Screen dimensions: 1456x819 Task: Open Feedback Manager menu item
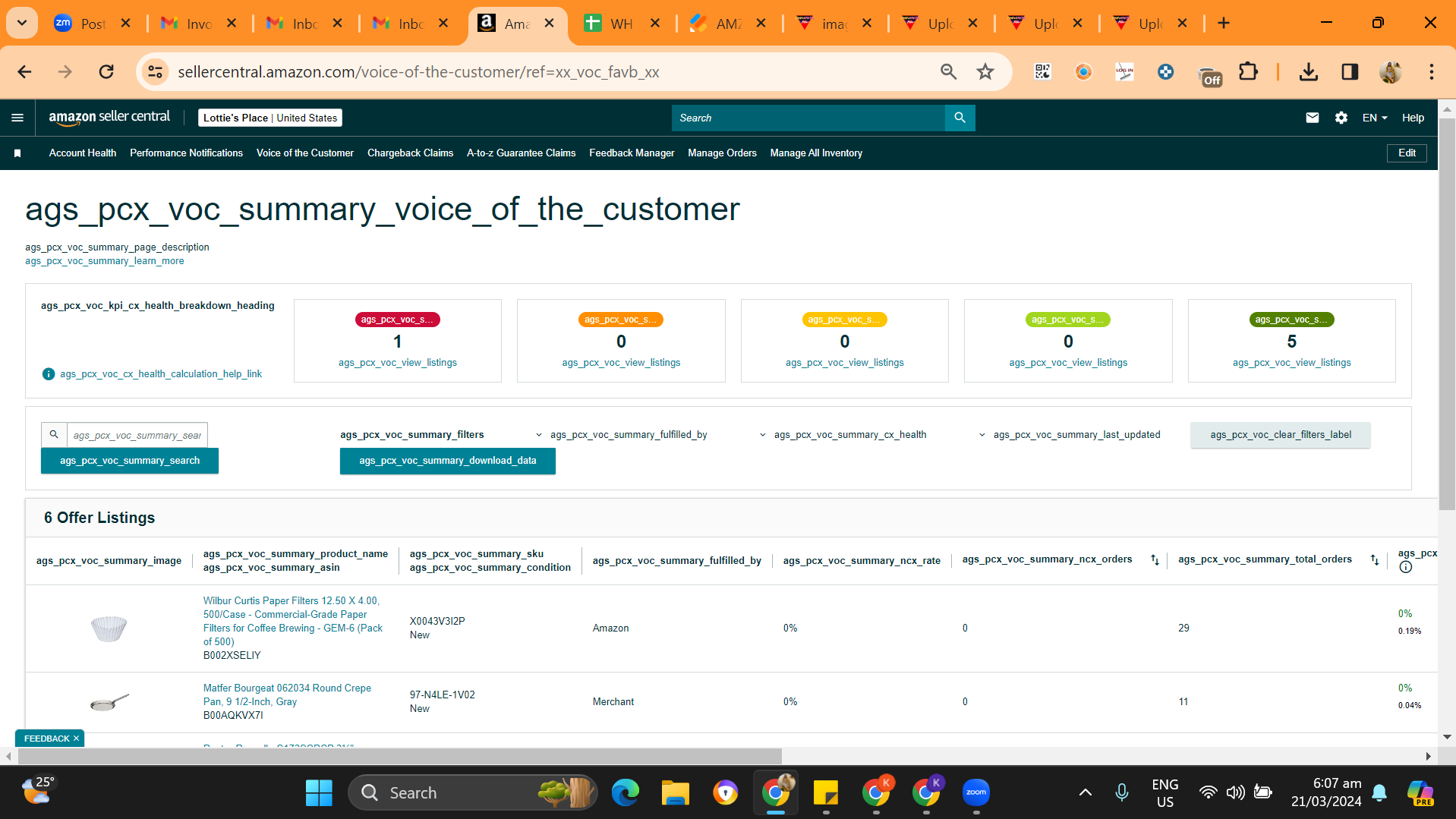(632, 153)
